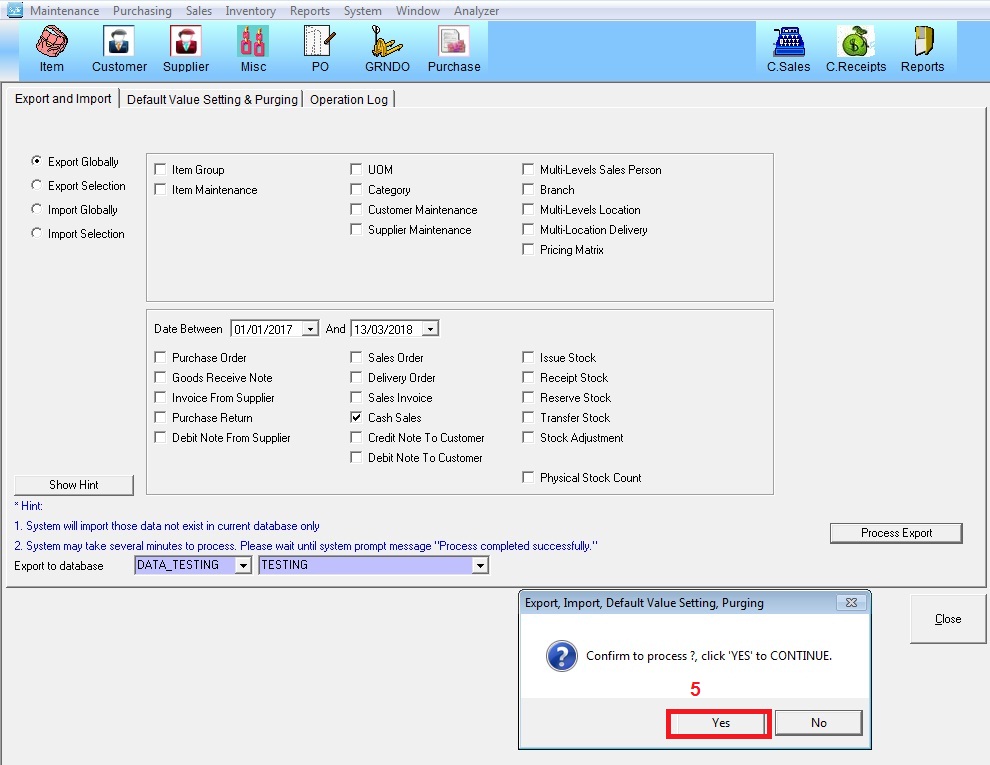Uncheck the Cash Sales checkbox
The height and width of the screenshot is (765, 990).
coord(357,418)
